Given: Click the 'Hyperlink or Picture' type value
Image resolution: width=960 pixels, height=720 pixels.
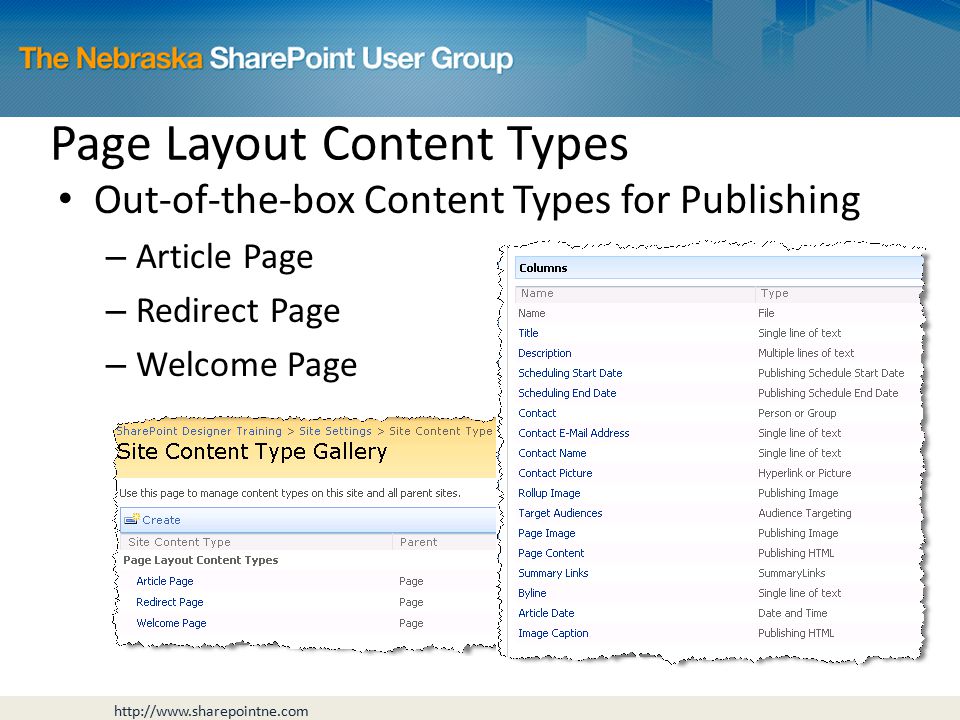Looking at the screenshot, I should pos(804,473).
